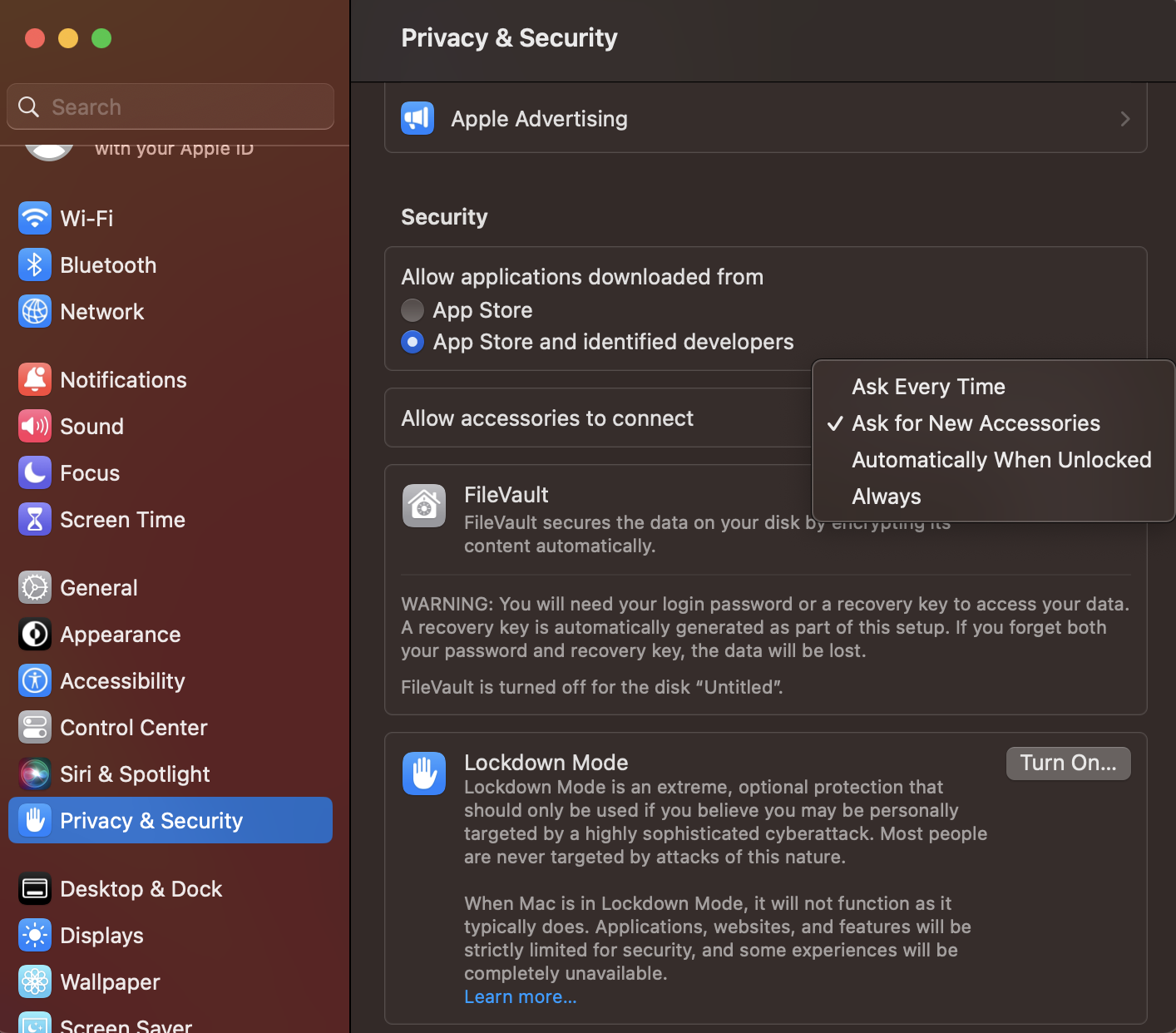
Task: Select Ask Every Time from the menu
Action: coord(927,386)
